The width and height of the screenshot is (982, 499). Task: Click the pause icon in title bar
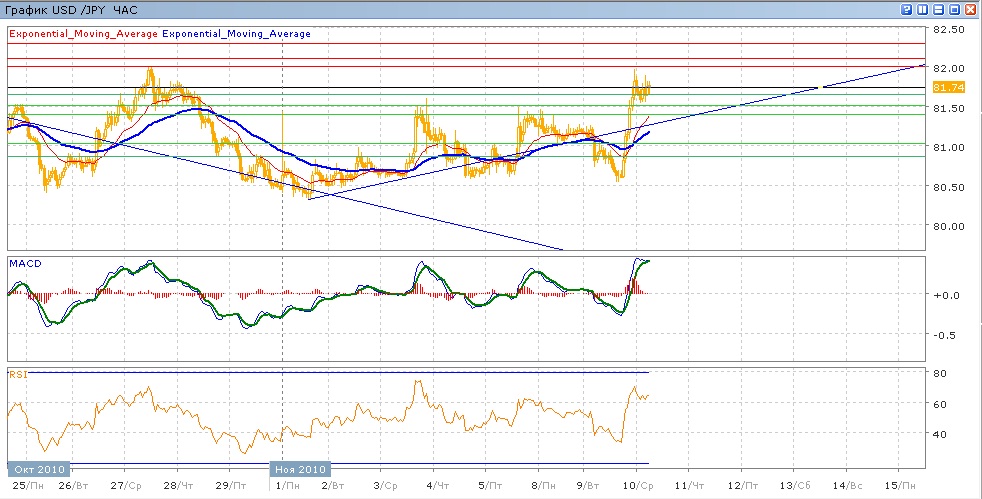(x=922, y=9)
